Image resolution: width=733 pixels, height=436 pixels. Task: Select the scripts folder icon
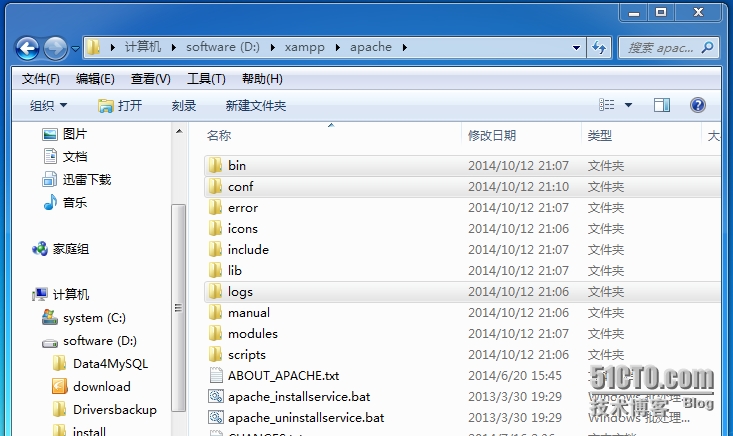pos(215,355)
